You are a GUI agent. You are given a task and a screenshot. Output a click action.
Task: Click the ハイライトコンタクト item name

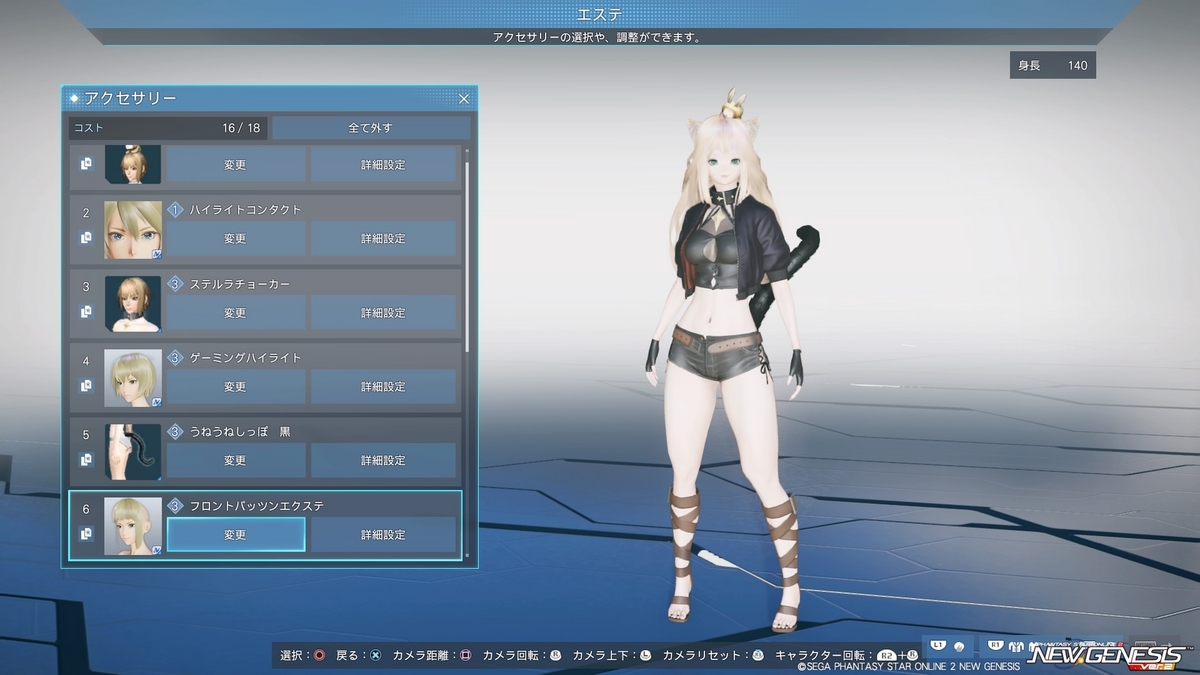pyautogui.click(x=245, y=210)
